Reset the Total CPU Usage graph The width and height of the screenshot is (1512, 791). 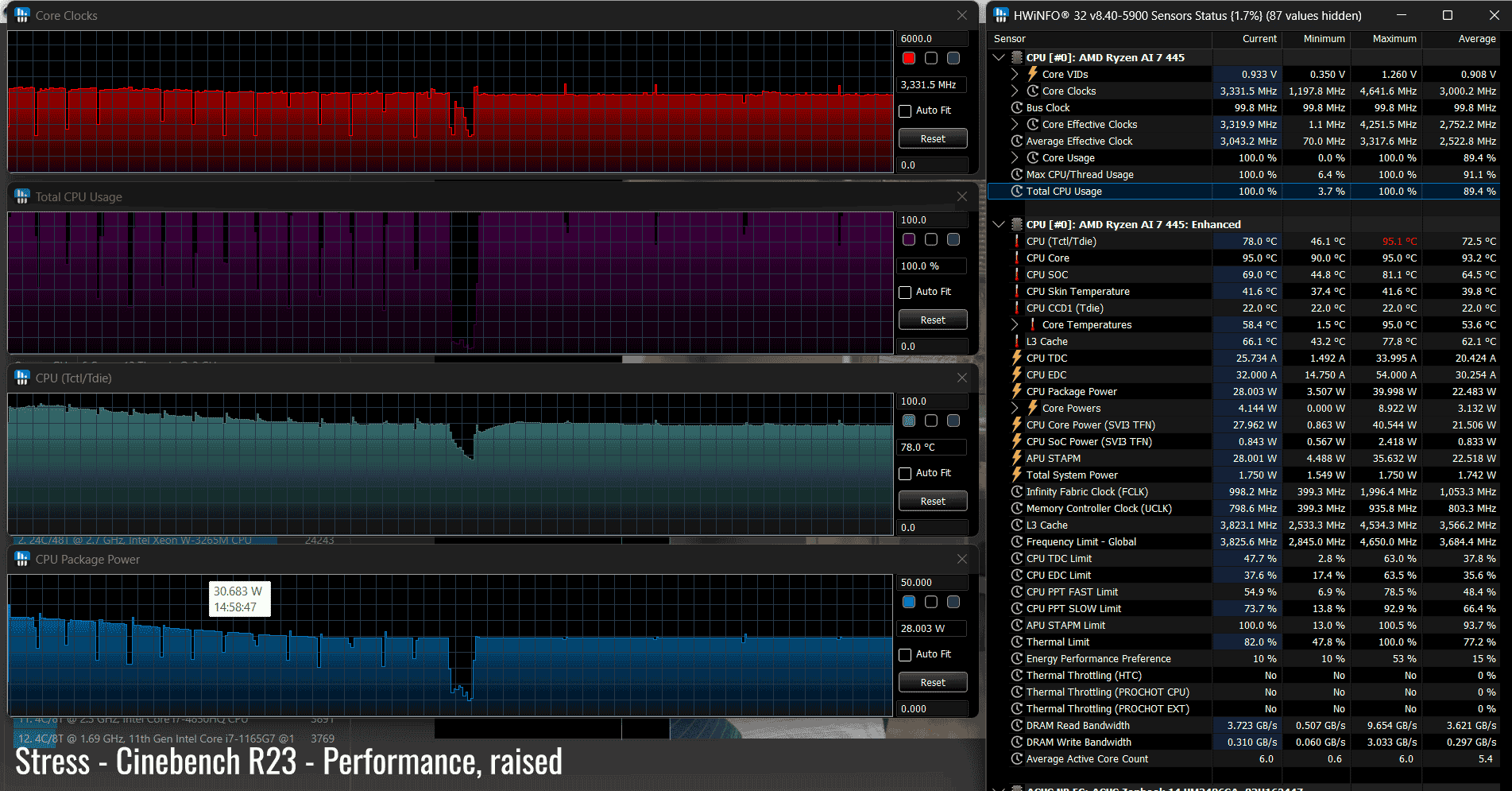tap(933, 320)
